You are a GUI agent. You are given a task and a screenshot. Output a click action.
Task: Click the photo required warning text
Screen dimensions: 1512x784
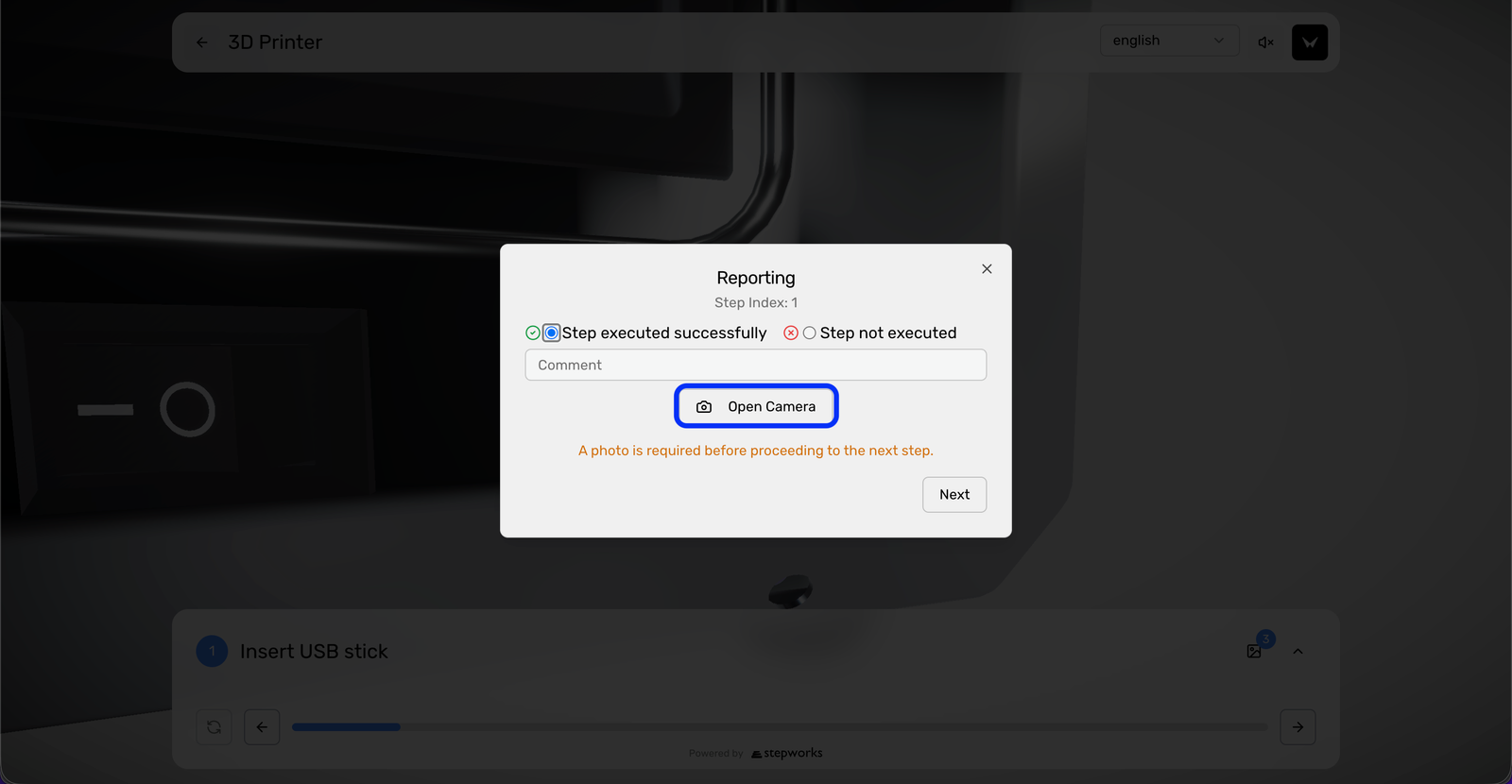click(756, 451)
